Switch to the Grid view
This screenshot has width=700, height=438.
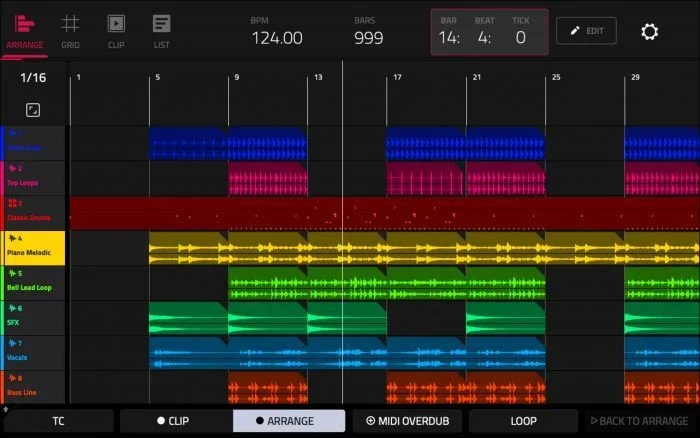click(70, 30)
